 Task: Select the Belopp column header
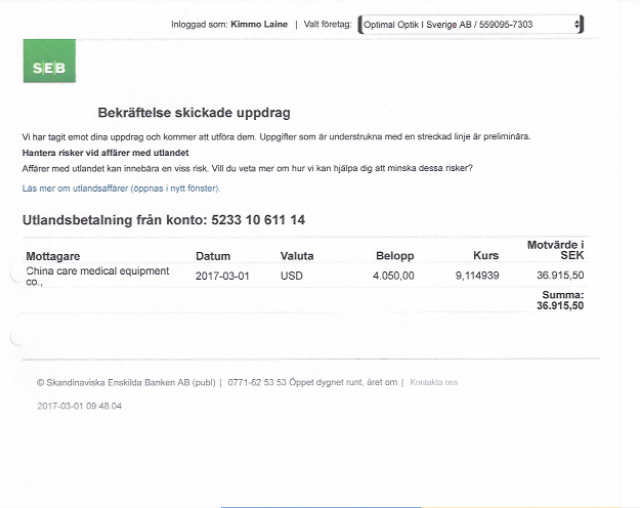(x=394, y=256)
